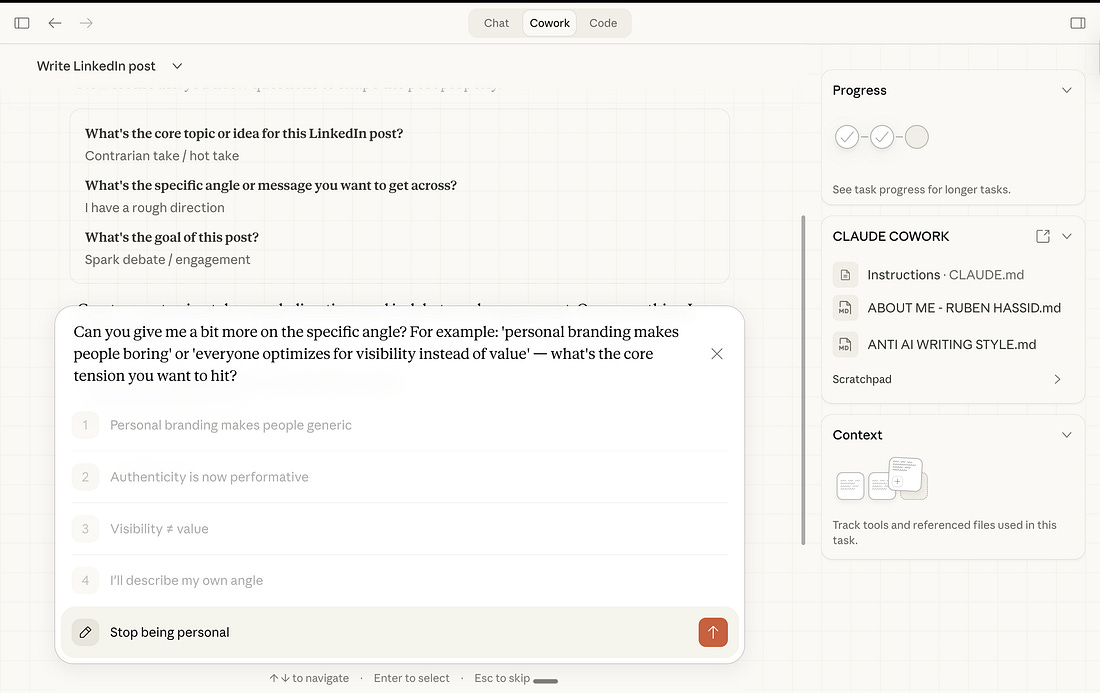Open the CLAUDE COWORK folder externally

click(x=1042, y=236)
